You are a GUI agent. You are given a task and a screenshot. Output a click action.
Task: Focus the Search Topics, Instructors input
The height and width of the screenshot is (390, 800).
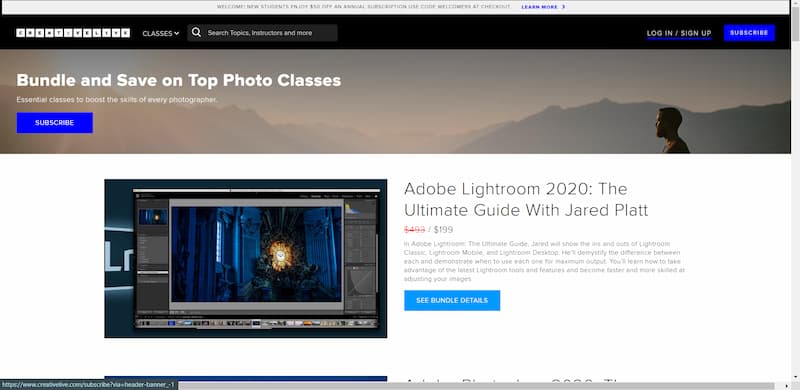pyautogui.click(x=262, y=33)
